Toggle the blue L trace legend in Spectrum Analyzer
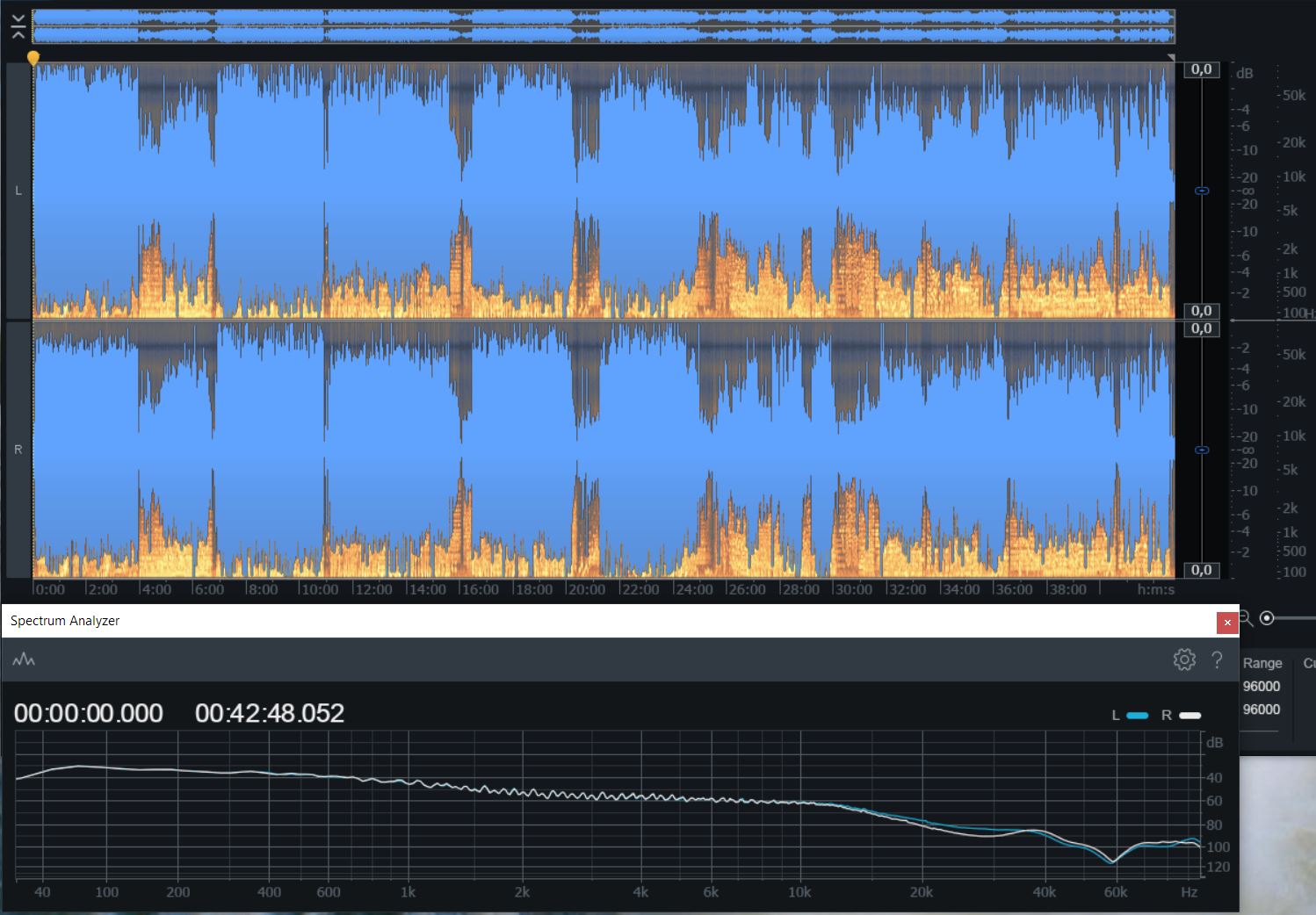 pyautogui.click(x=1130, y=716)
